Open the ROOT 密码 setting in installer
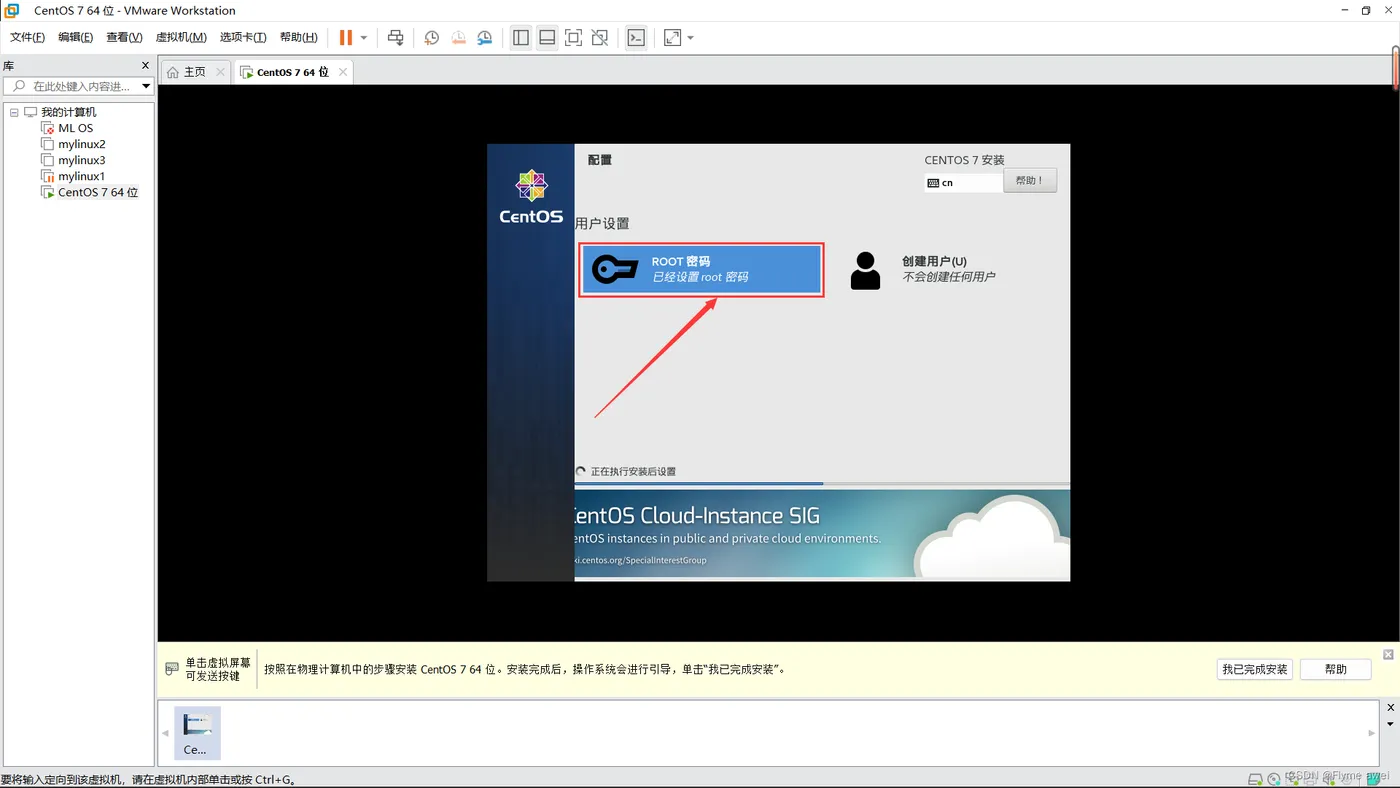 coord(701,269)
